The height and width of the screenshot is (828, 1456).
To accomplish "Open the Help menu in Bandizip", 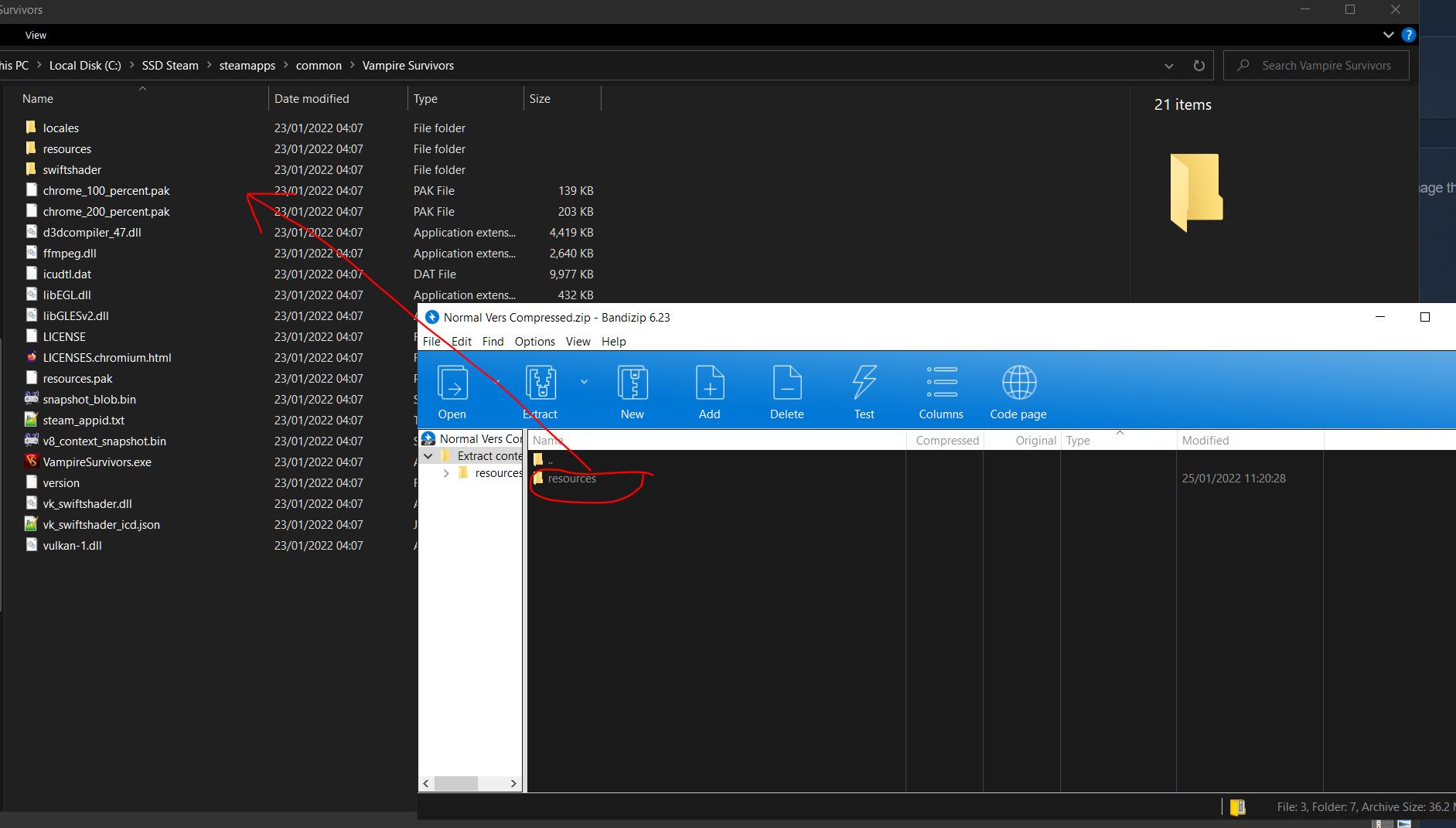I will [614, 342].
